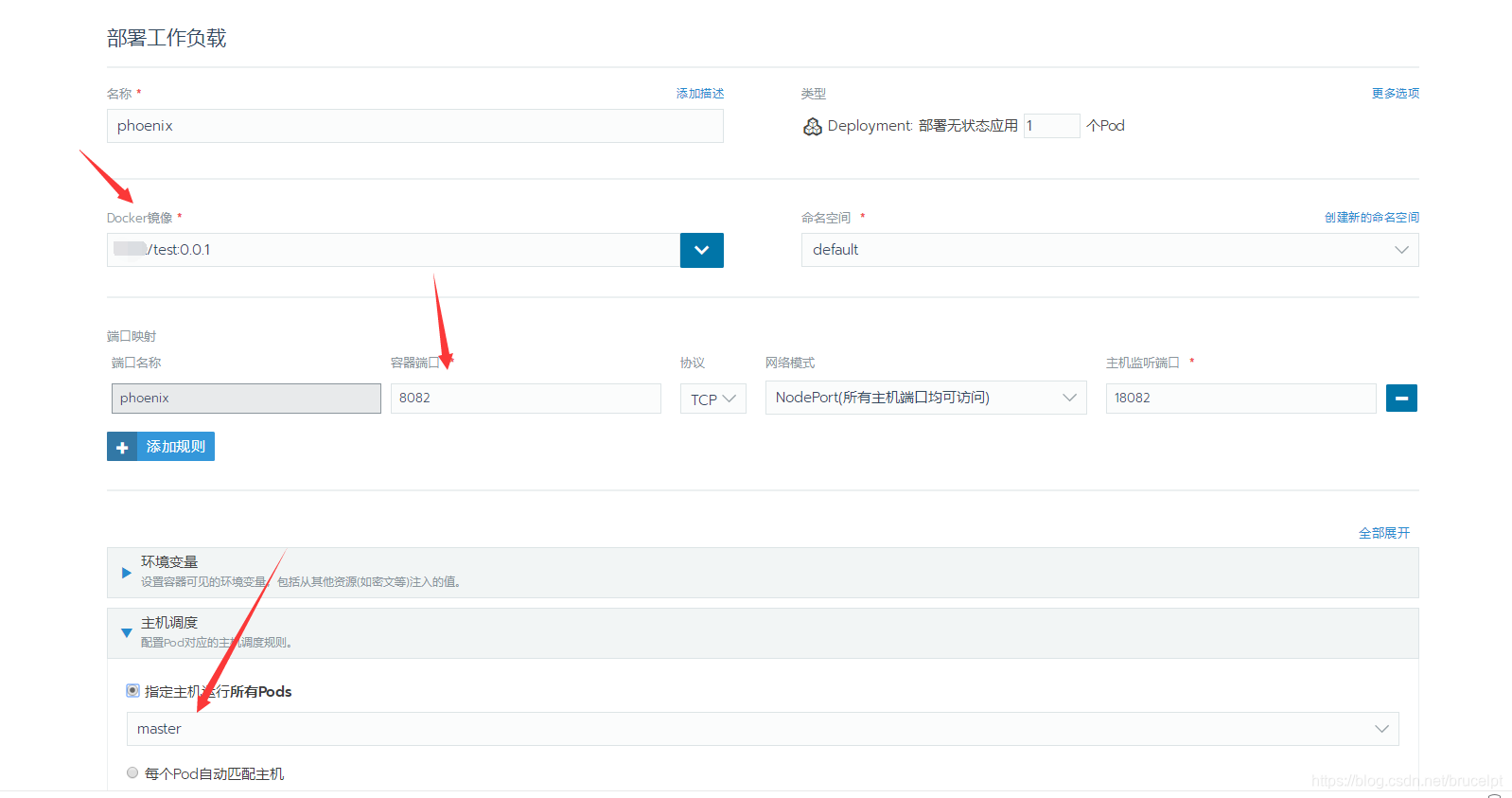The width and height of the screenshot is (1512, 798).
Task: Open the master host dropdown
Action: (763, 729)
